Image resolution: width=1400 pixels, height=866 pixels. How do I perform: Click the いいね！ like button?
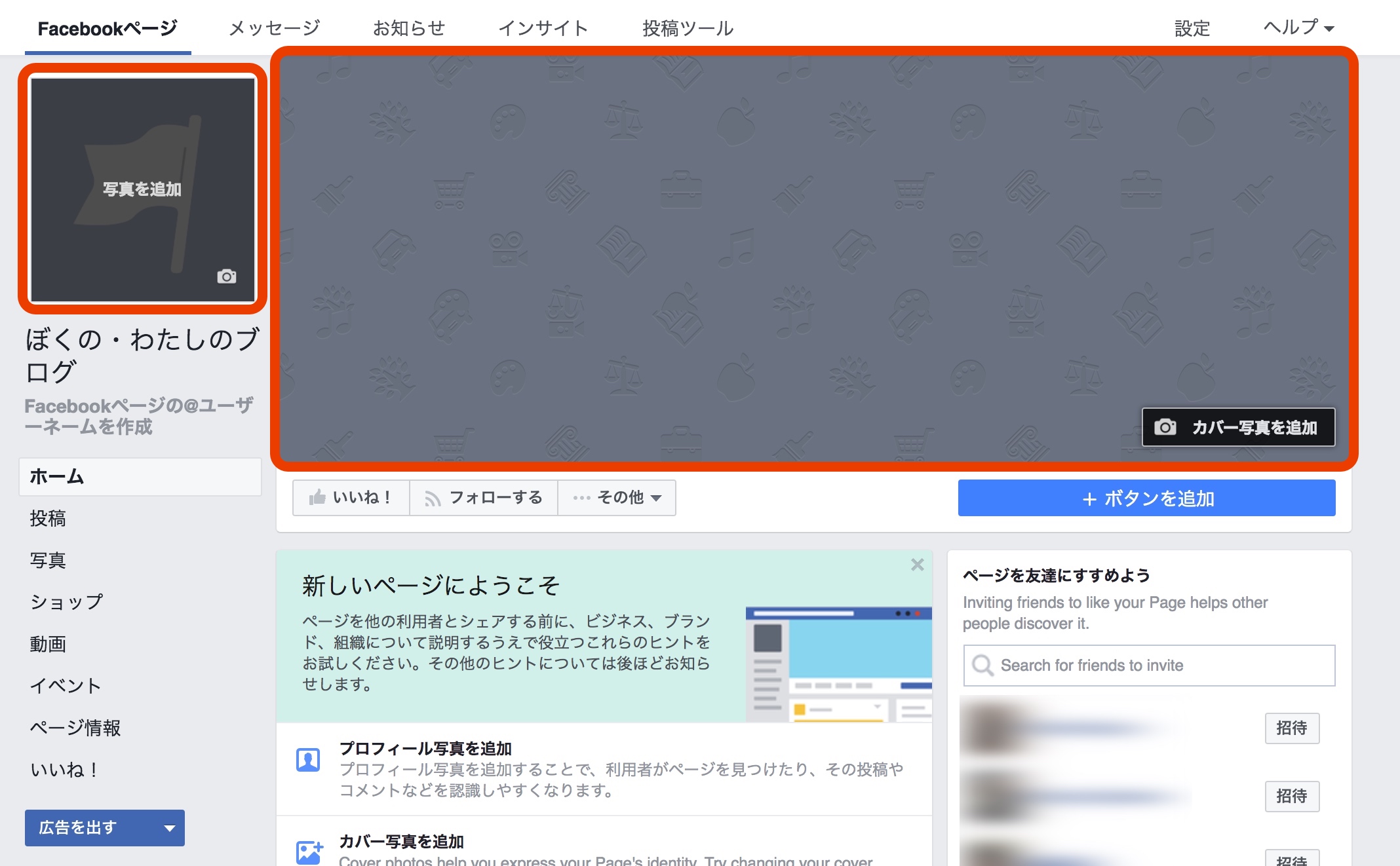pos(351,498)
